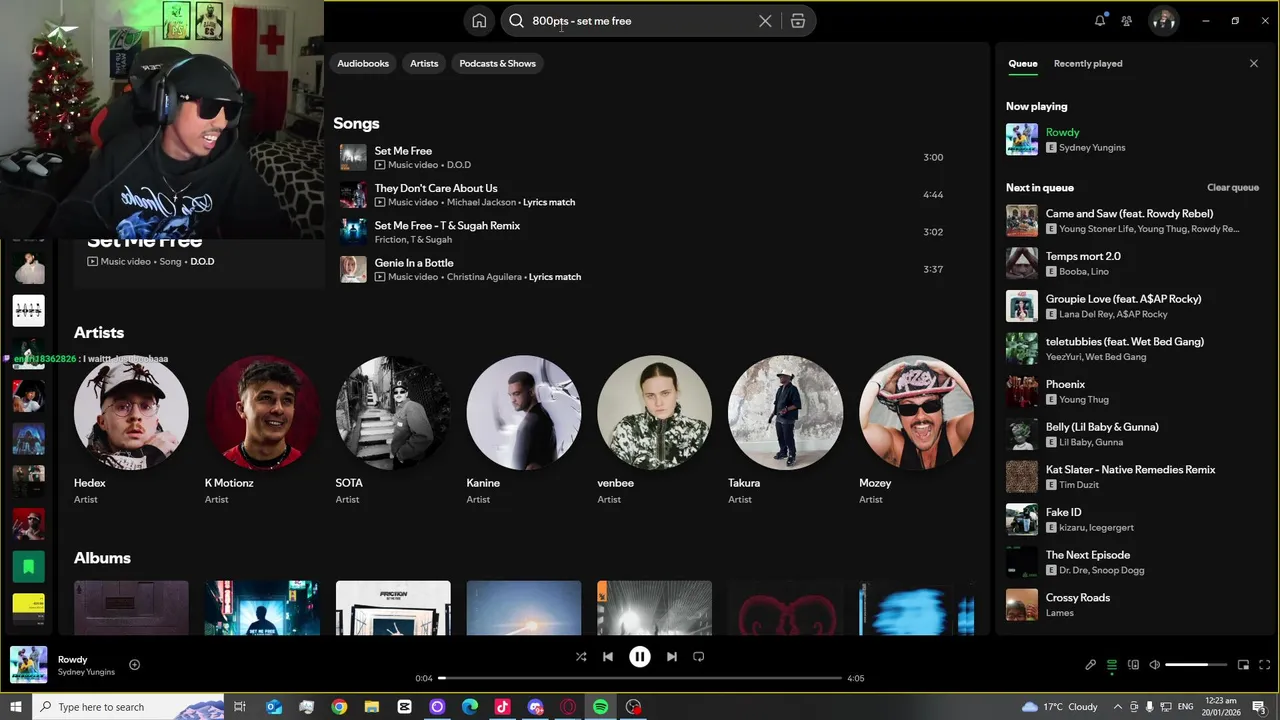Open notifications bell
The height and width of the screenshot is (720, 1280).
click(x=1100, y=21)
